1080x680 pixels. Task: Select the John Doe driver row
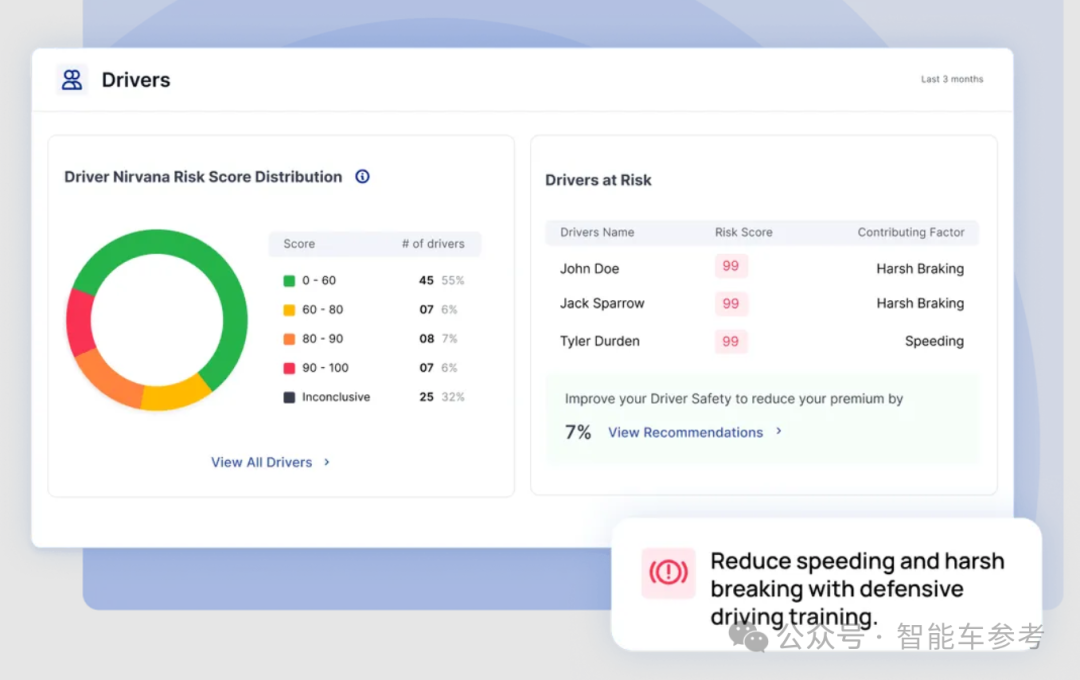pyautogui.click(x=762, y=268)
